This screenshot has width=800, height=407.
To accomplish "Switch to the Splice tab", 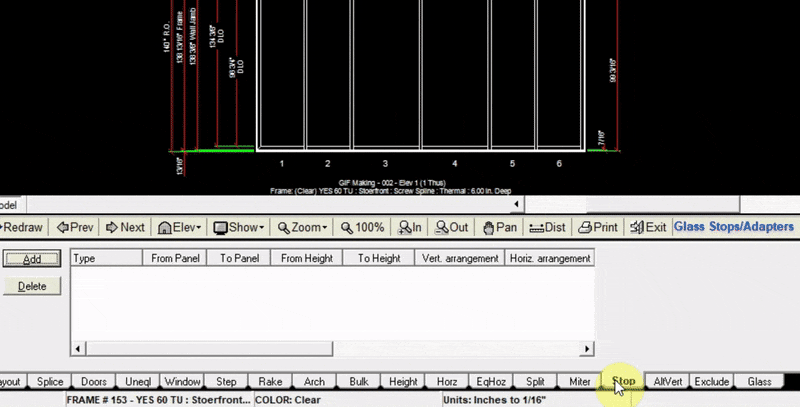I will point(50,381).
